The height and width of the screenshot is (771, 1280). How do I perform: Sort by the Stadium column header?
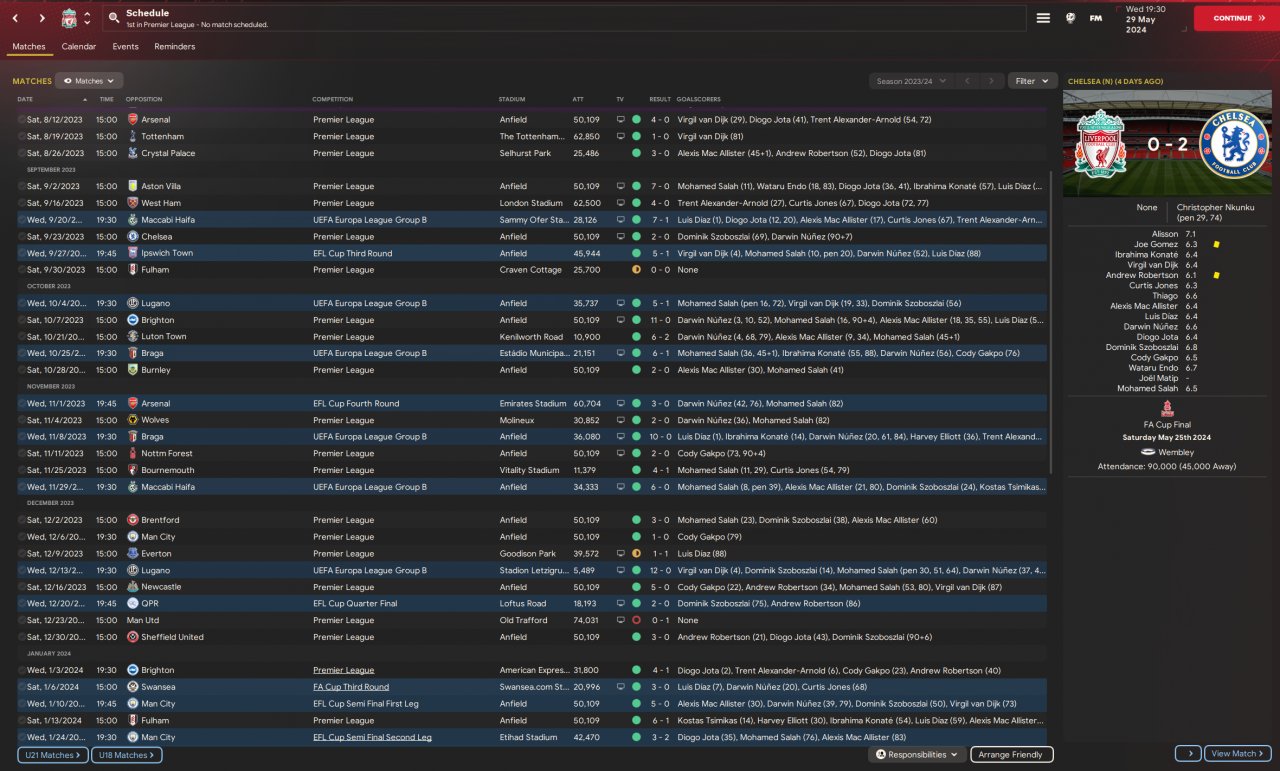pyautogui.click(x=512, y=99)
